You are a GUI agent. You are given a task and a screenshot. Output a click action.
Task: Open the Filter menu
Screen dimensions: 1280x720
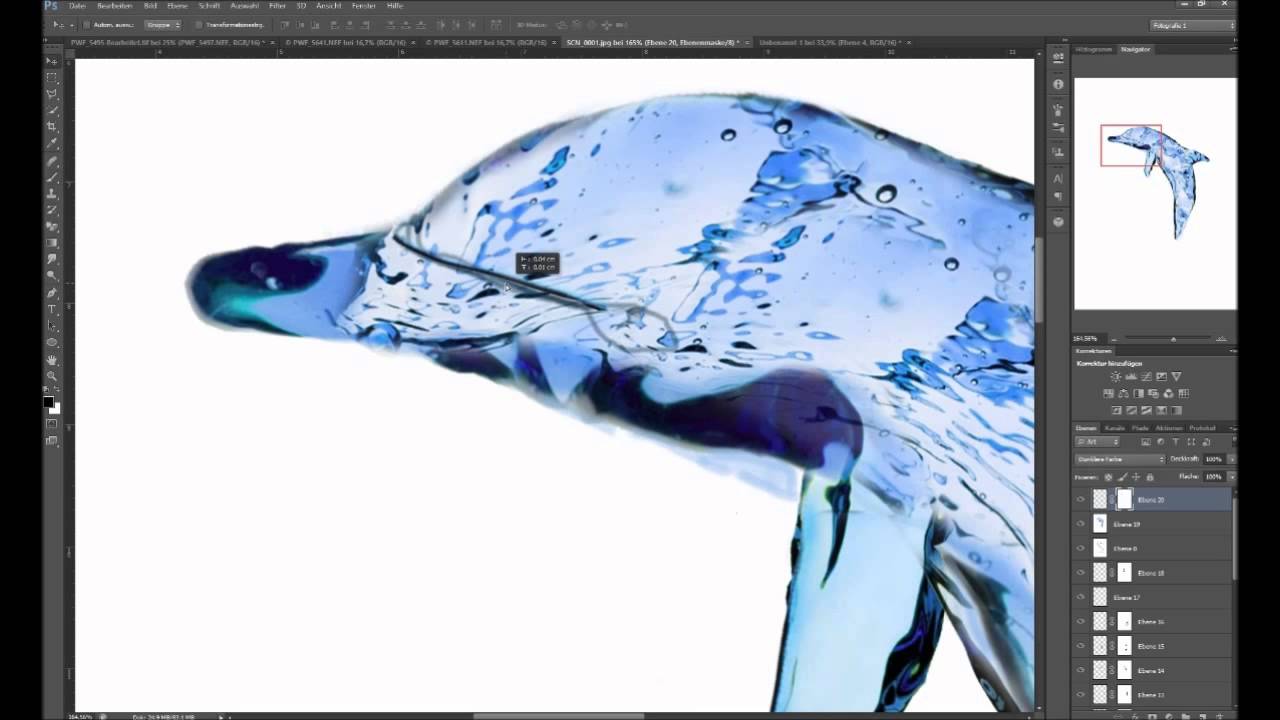tap(277, 6)
